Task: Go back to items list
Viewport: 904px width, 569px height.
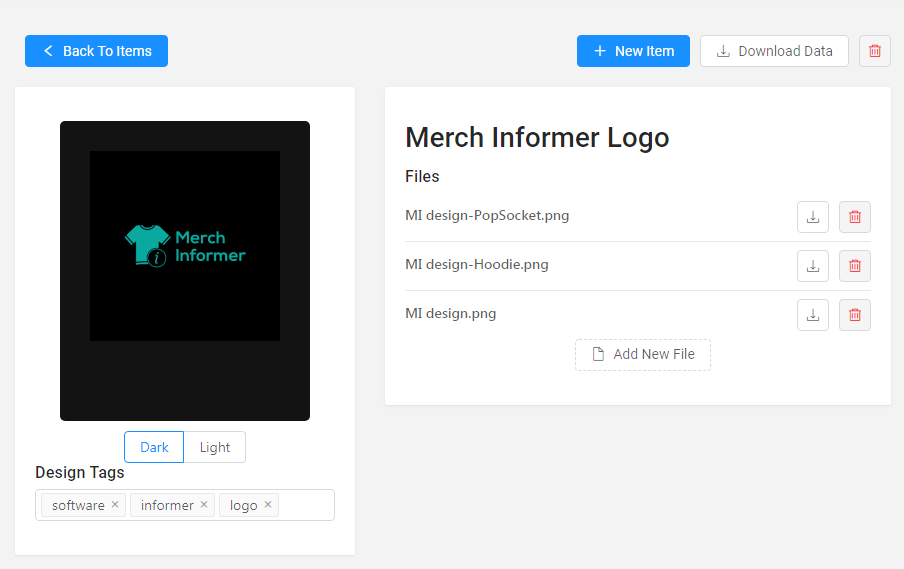Action: point(96,51)
